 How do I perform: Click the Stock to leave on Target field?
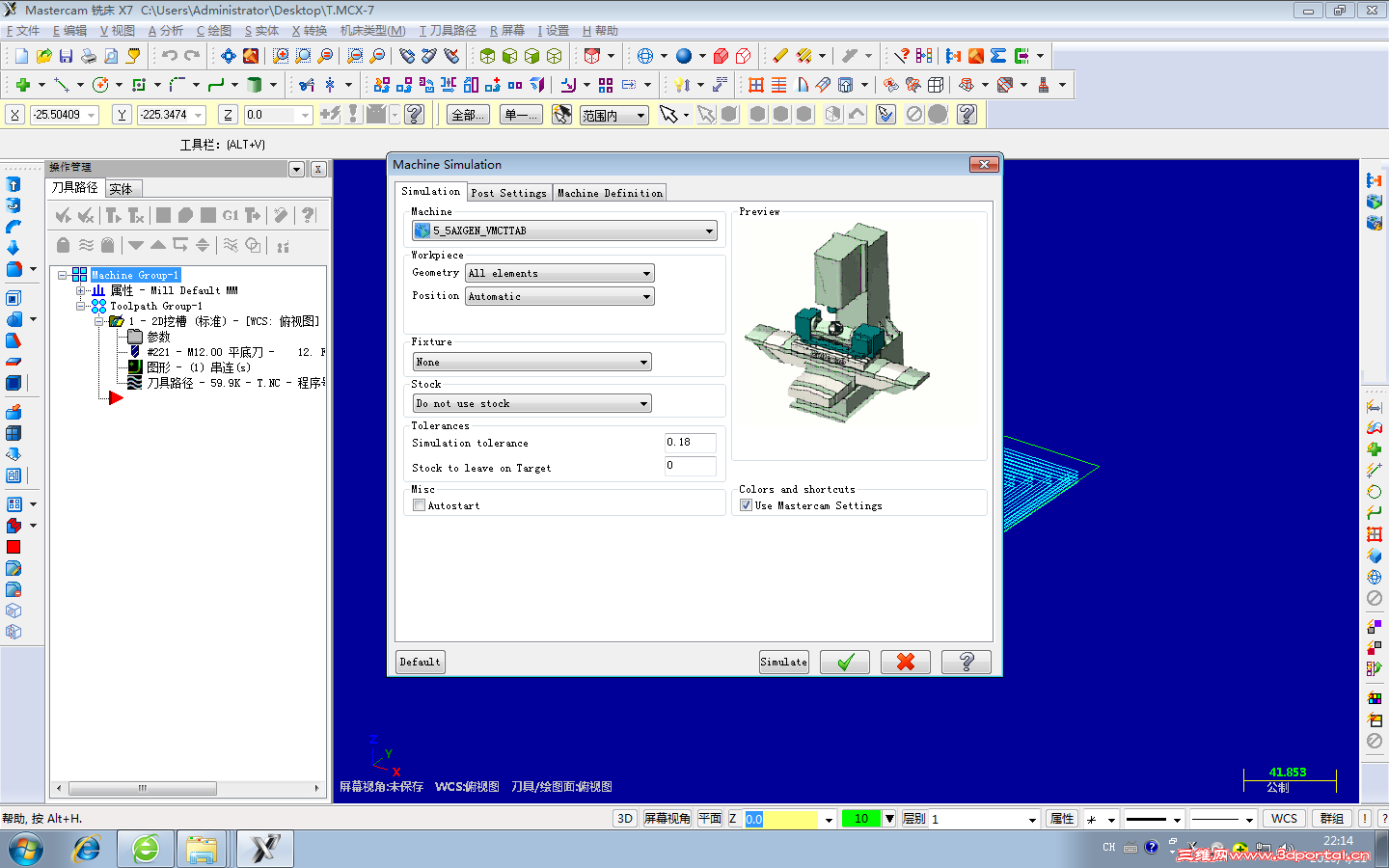tap(691, 466)
